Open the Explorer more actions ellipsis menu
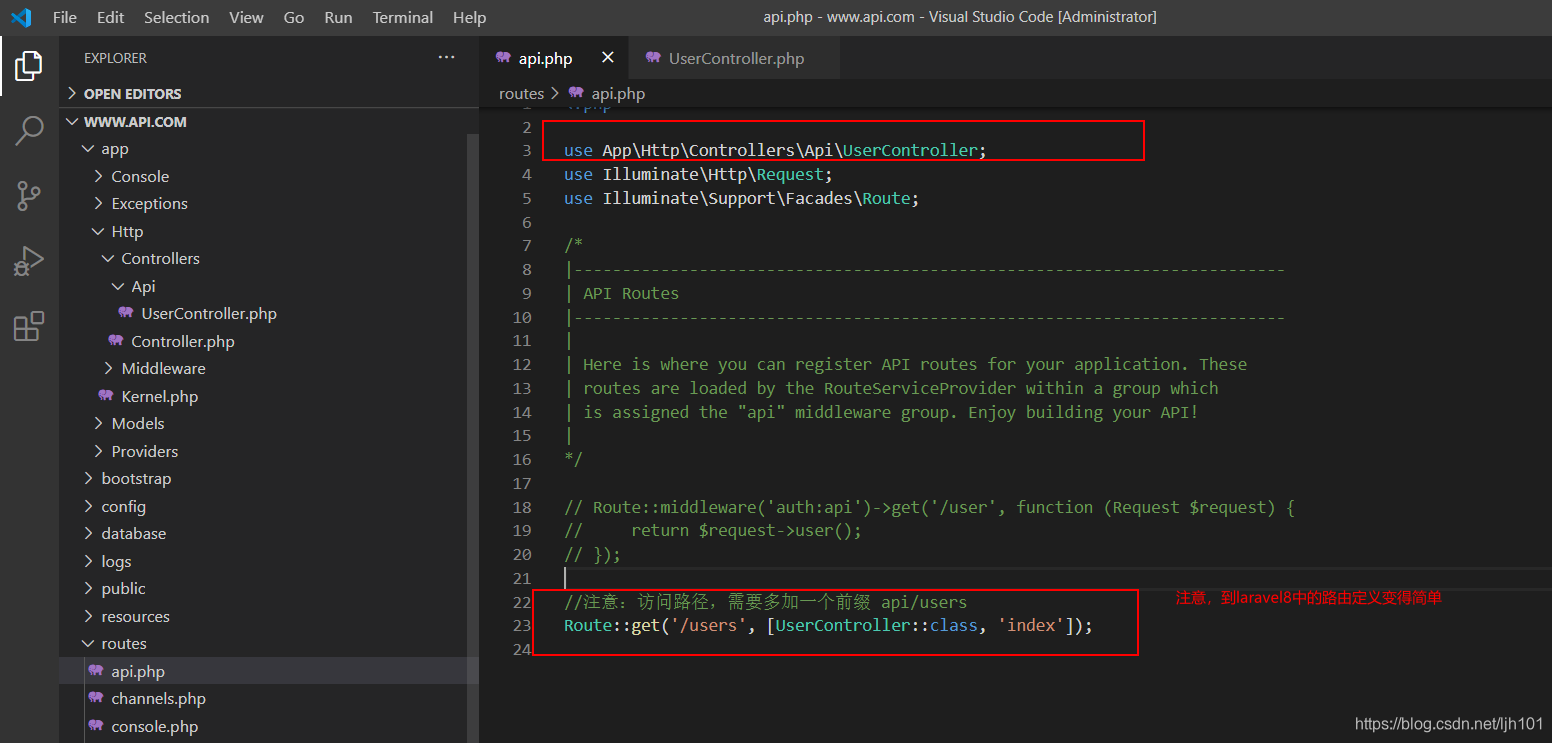This screenshot has height=743, width=1552. (447, 58)
